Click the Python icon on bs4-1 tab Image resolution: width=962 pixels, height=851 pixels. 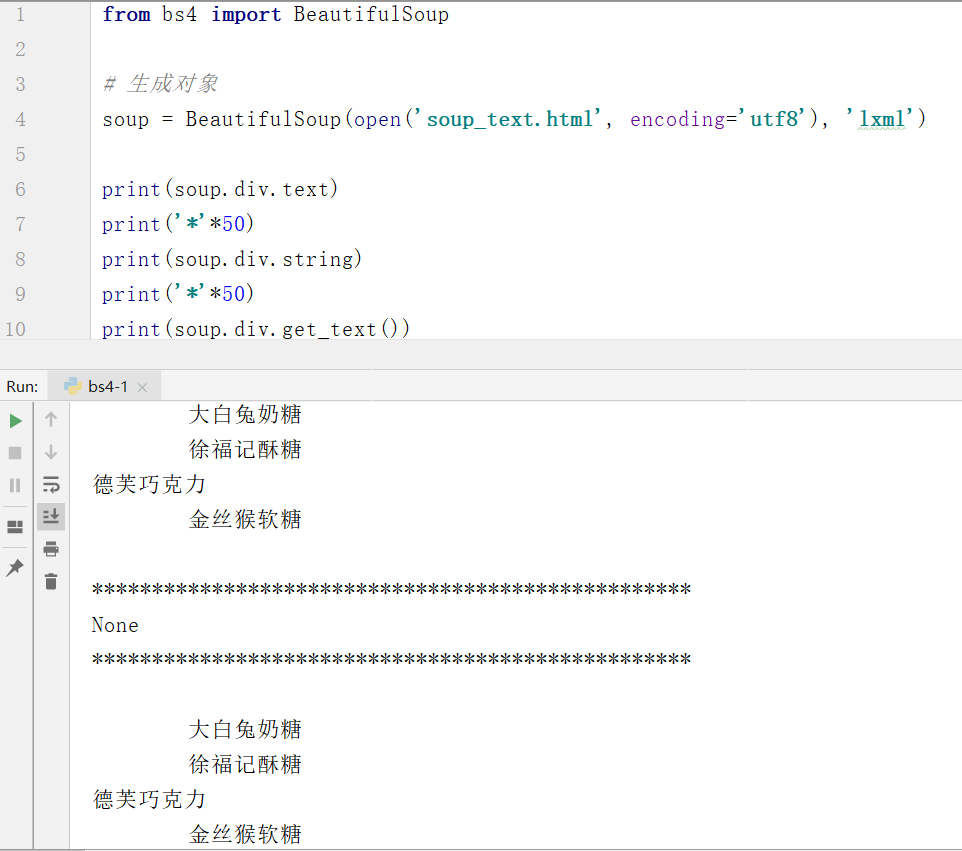73,386
